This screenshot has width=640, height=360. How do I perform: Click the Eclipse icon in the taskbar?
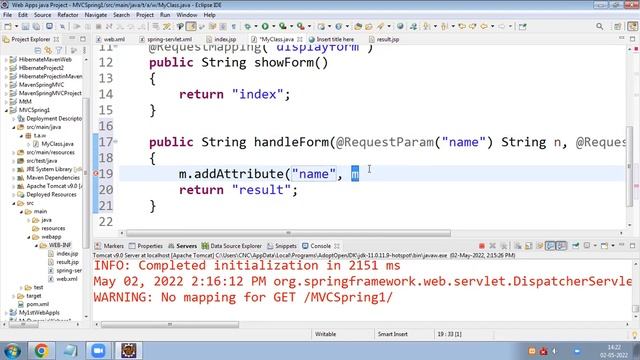tap(129, 351)
